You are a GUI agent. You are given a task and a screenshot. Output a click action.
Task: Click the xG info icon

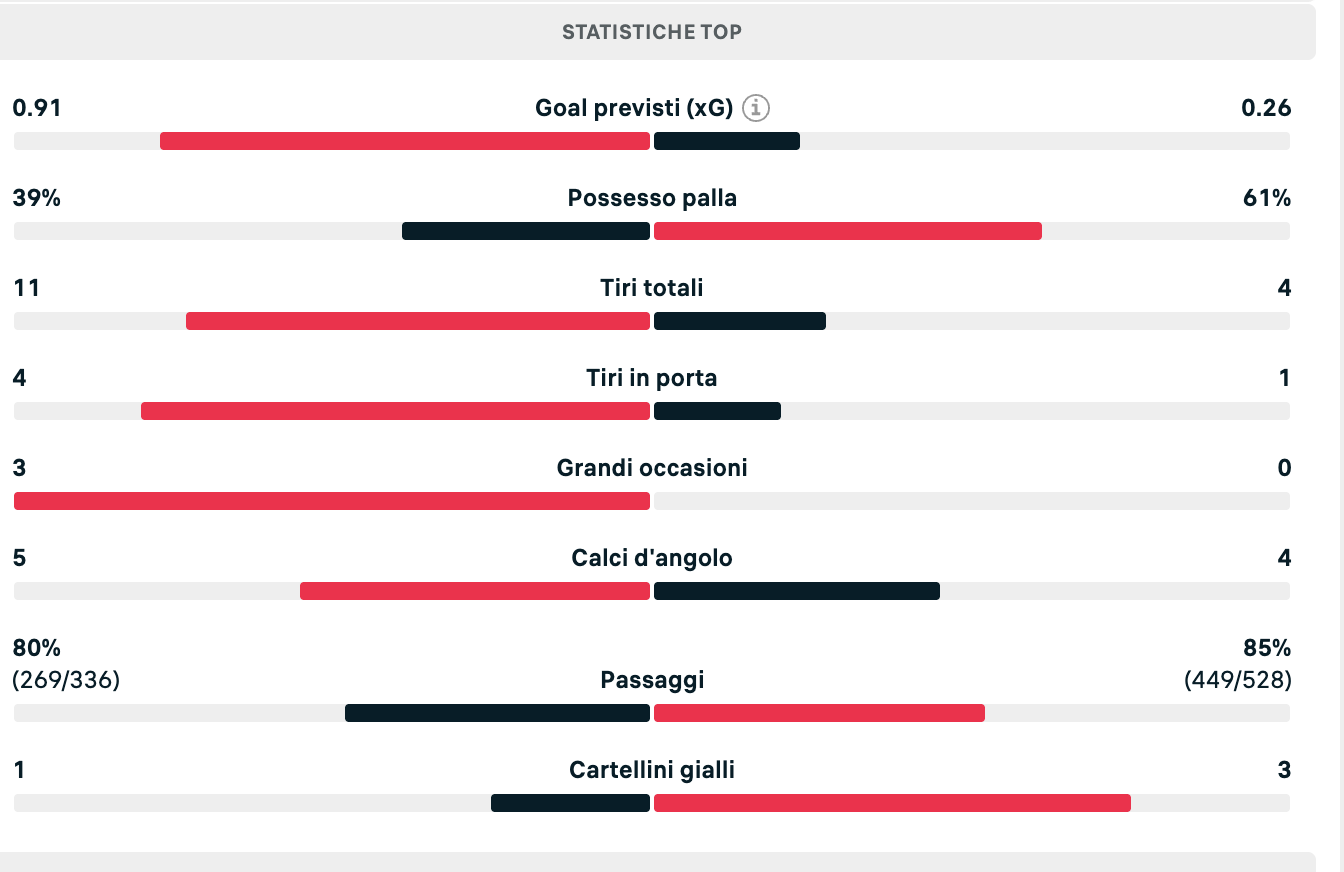click(757, 108)
